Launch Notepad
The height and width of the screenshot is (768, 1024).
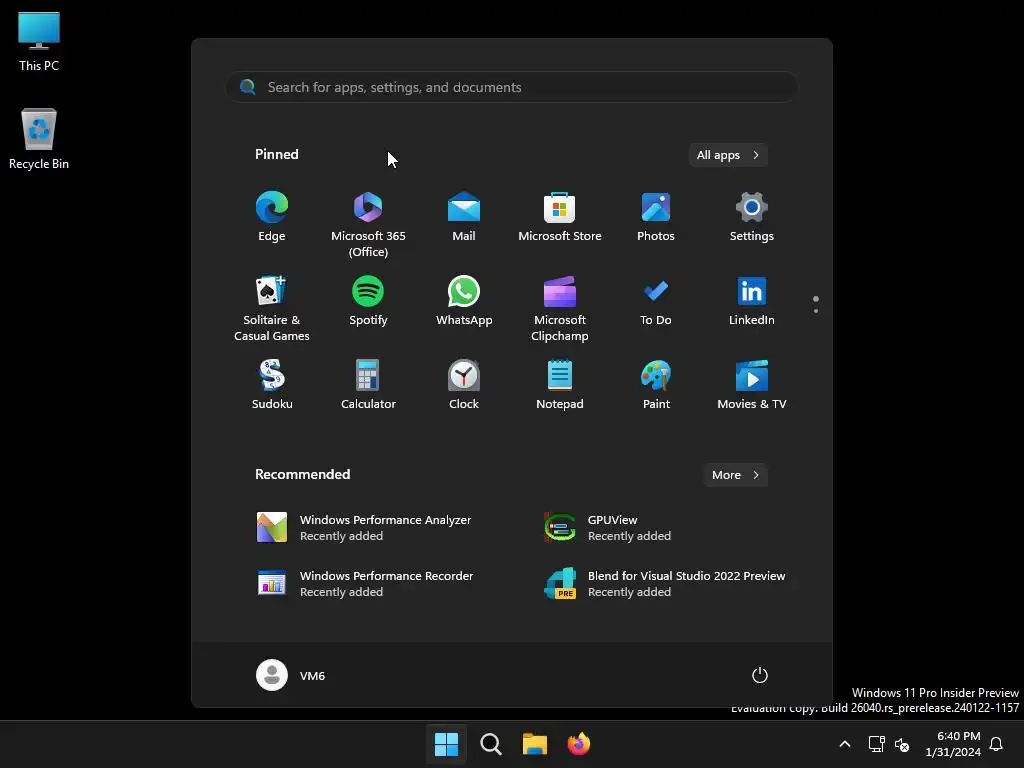pos(560,385)
